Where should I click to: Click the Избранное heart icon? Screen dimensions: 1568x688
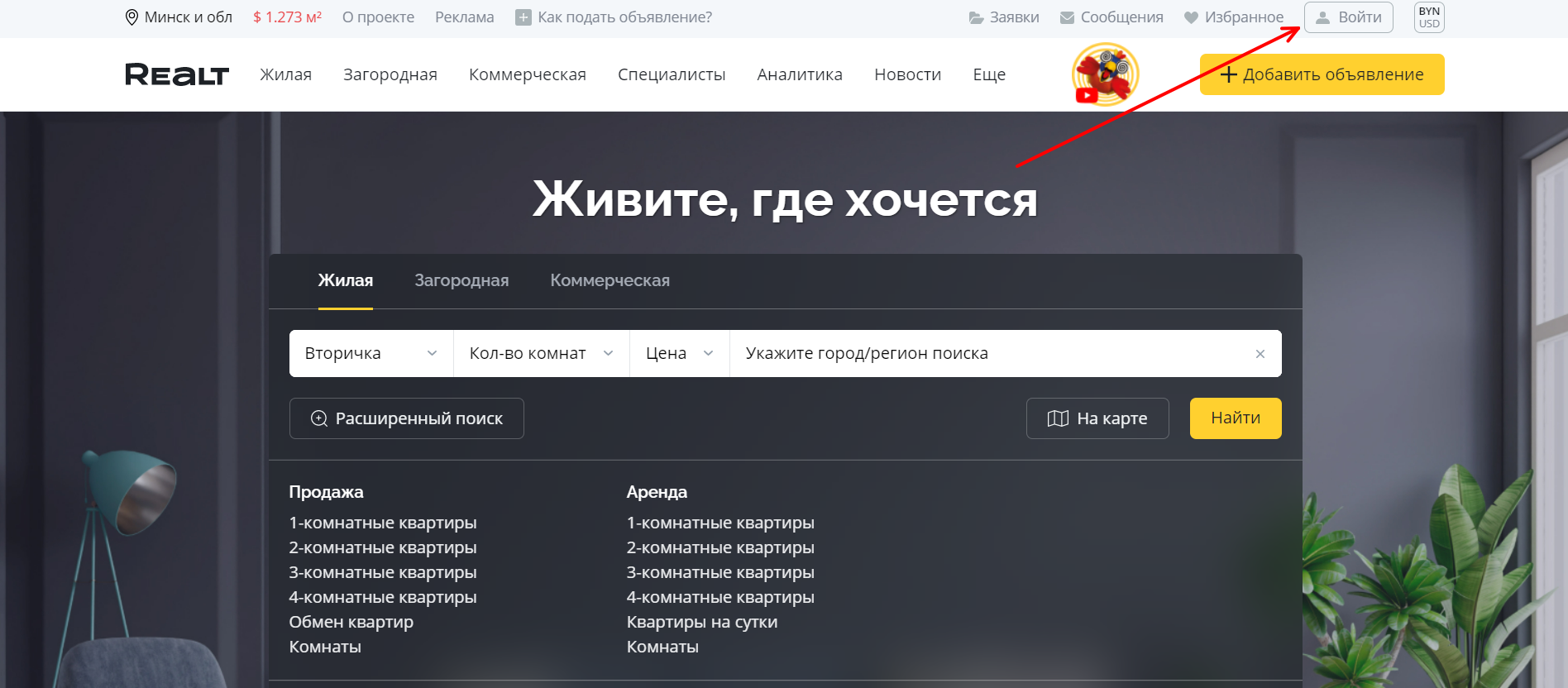point(1191,17)
